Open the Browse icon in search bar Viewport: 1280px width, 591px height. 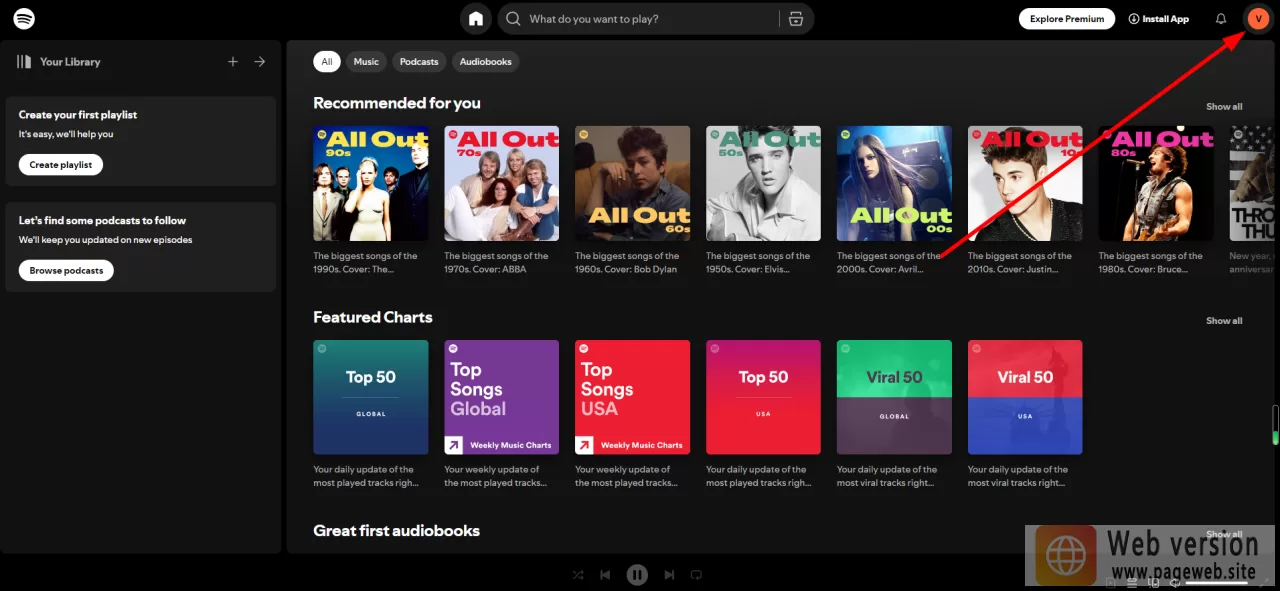(796, 19)
